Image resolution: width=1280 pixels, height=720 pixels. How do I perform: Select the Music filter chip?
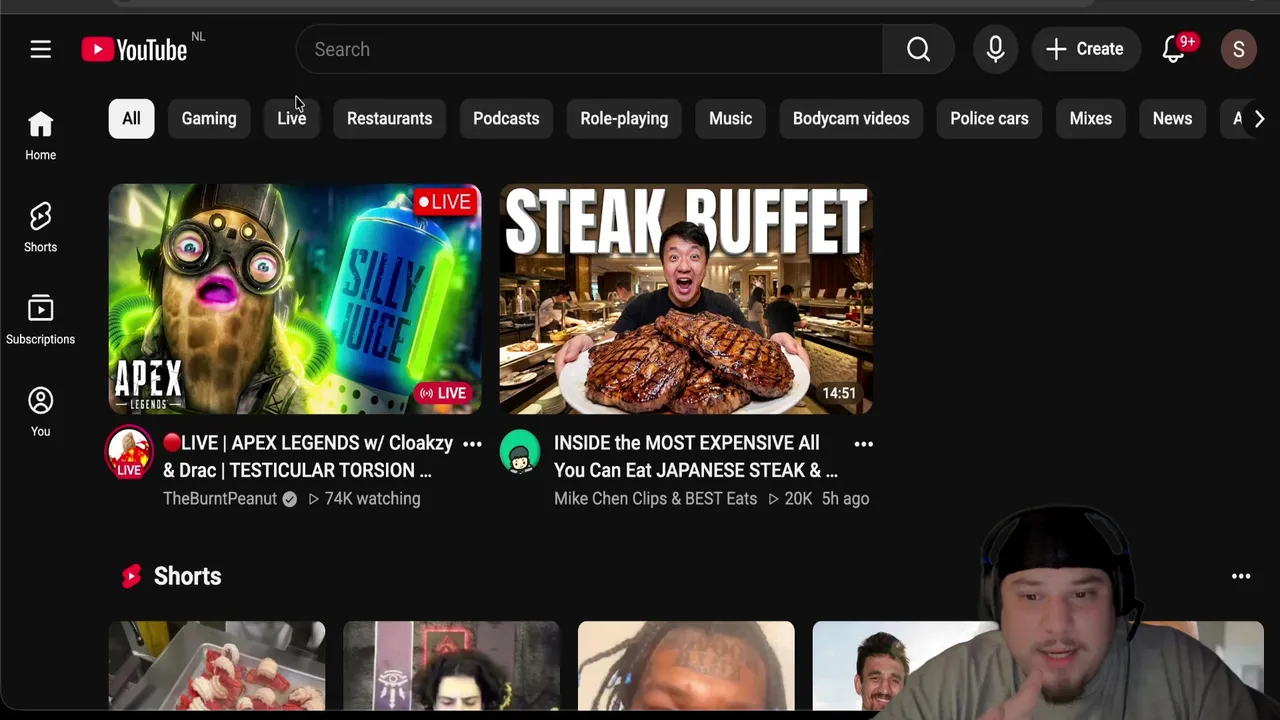pyautogui.click(x=730, y=118)
